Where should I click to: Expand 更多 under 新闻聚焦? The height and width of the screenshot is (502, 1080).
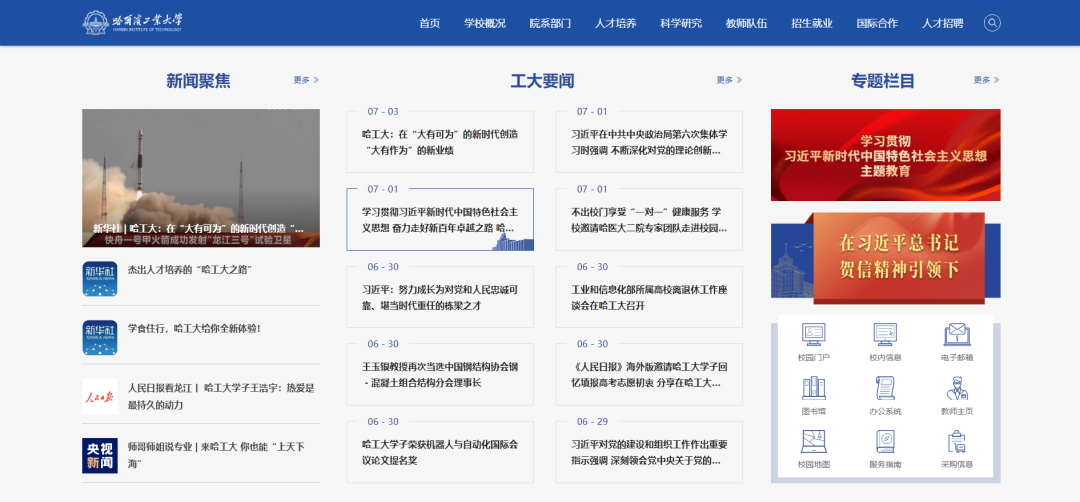pyautogui.click(x=306, y=80)
